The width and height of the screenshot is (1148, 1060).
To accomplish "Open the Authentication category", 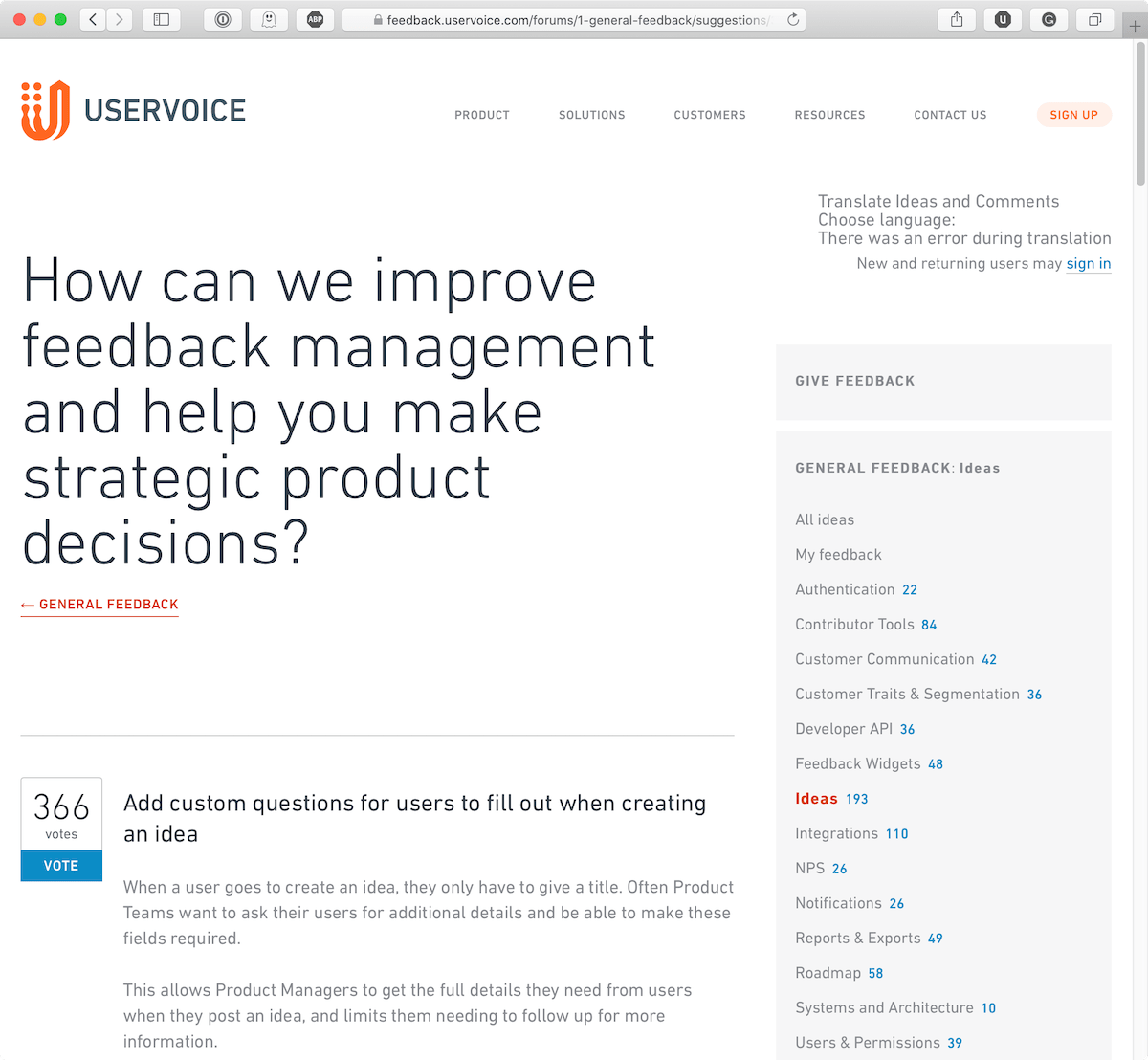I will click(x=845, y=589).
